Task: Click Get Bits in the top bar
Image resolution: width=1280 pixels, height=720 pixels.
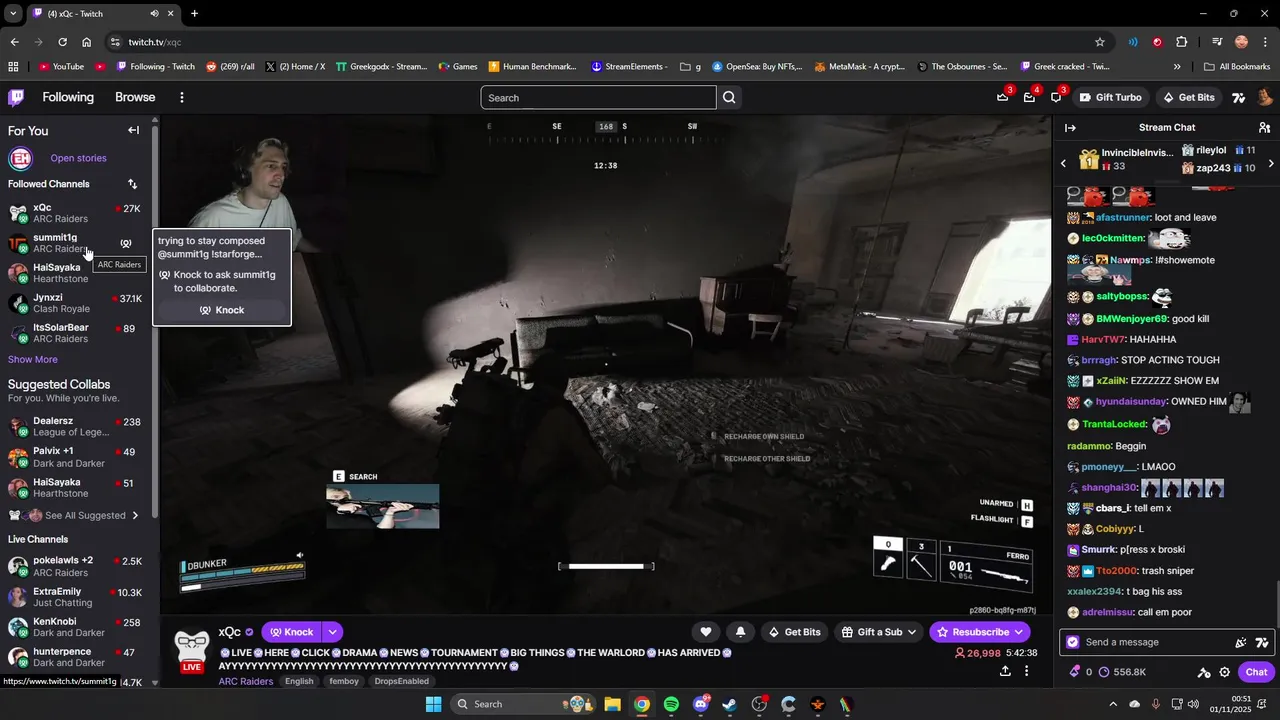Action: tap(1188, 97)
